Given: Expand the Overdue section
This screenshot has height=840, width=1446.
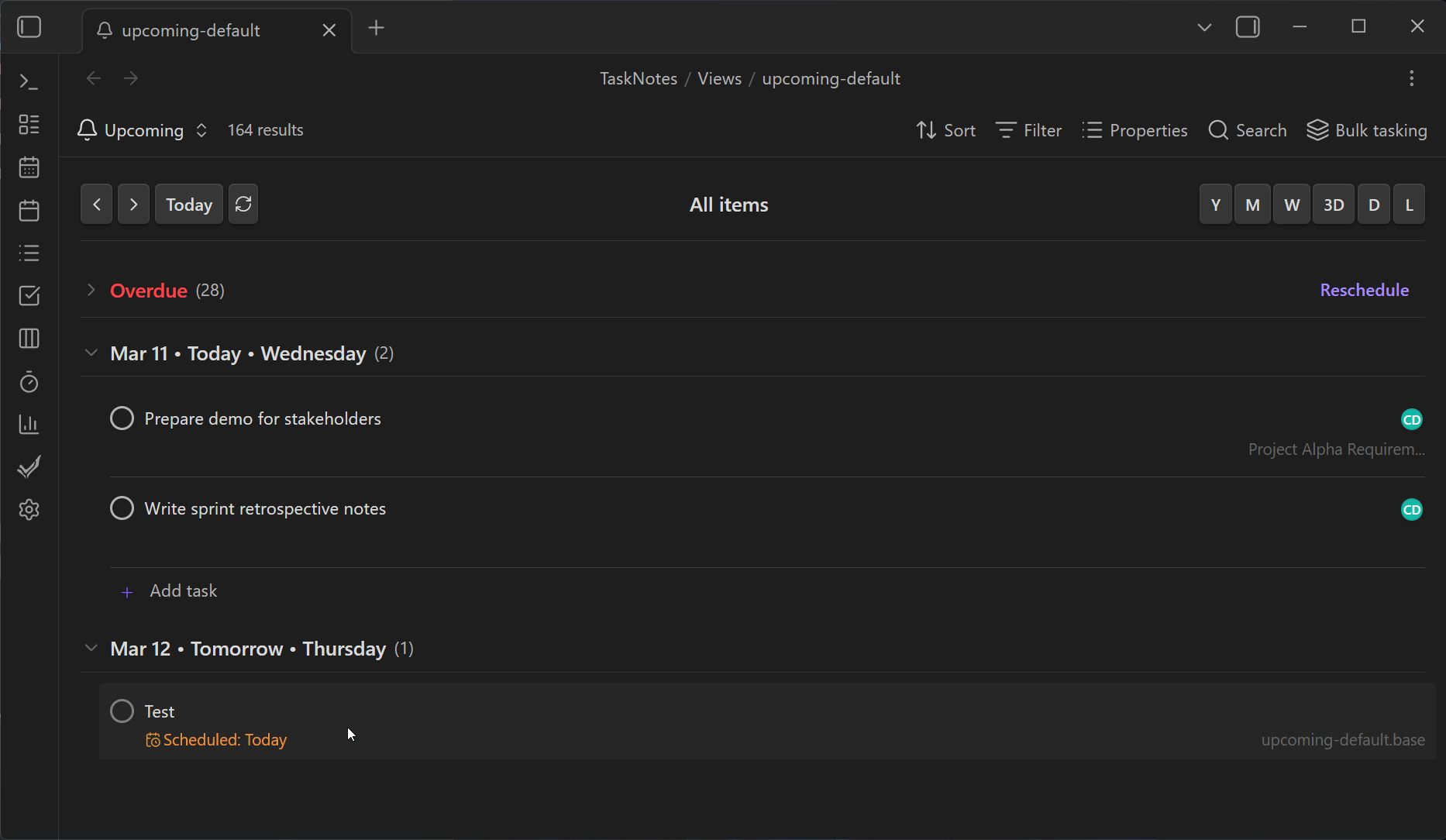Looking at the screenshot, I should pos(91,291).
